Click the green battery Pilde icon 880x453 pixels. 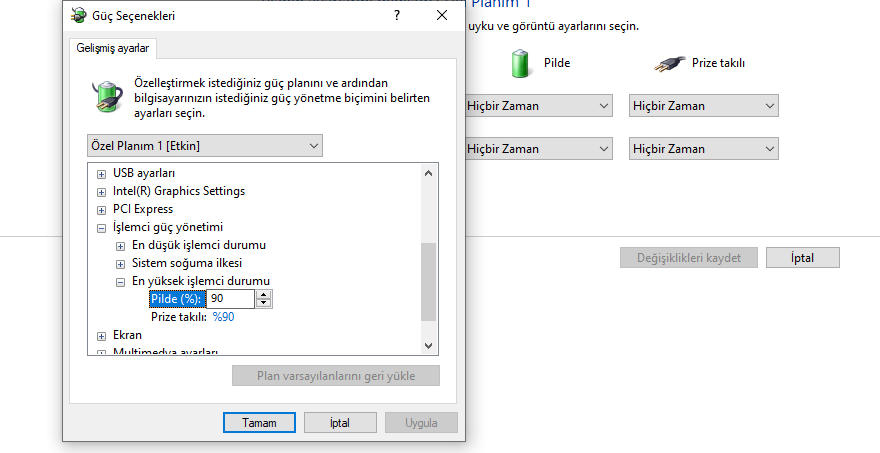click(520, 63)
